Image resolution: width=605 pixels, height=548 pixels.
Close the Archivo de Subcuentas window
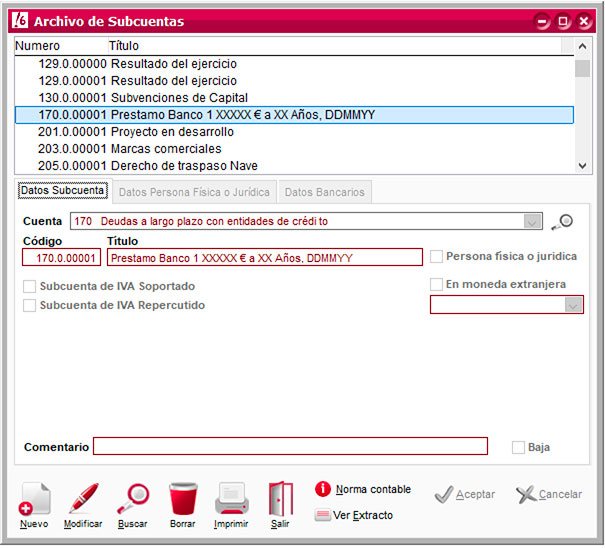(584, 21)
